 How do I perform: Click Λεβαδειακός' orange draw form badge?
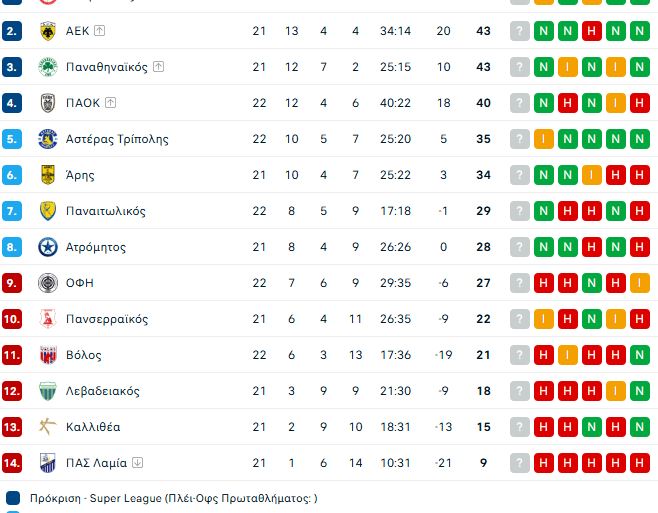pyautogui.click(x=616, y=391)
